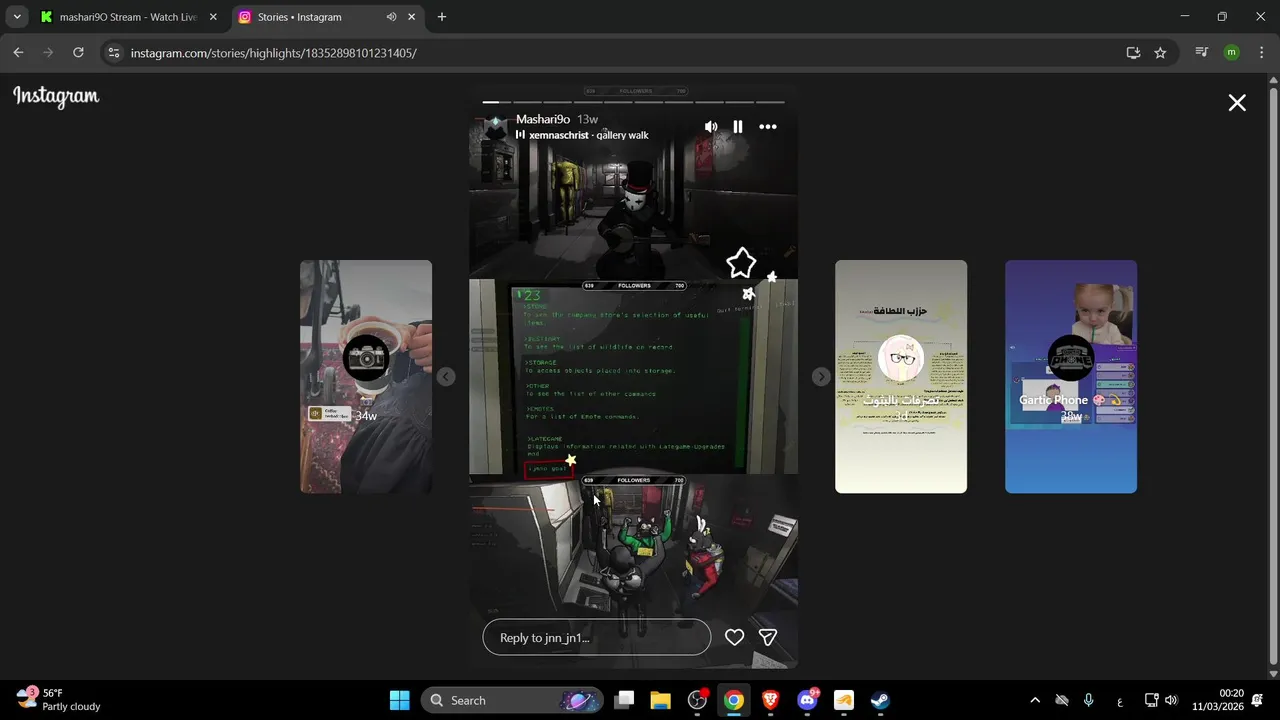Open the weather widget showing 56°F
Screen dimensions: 1280x720
[x=59, y=700]
